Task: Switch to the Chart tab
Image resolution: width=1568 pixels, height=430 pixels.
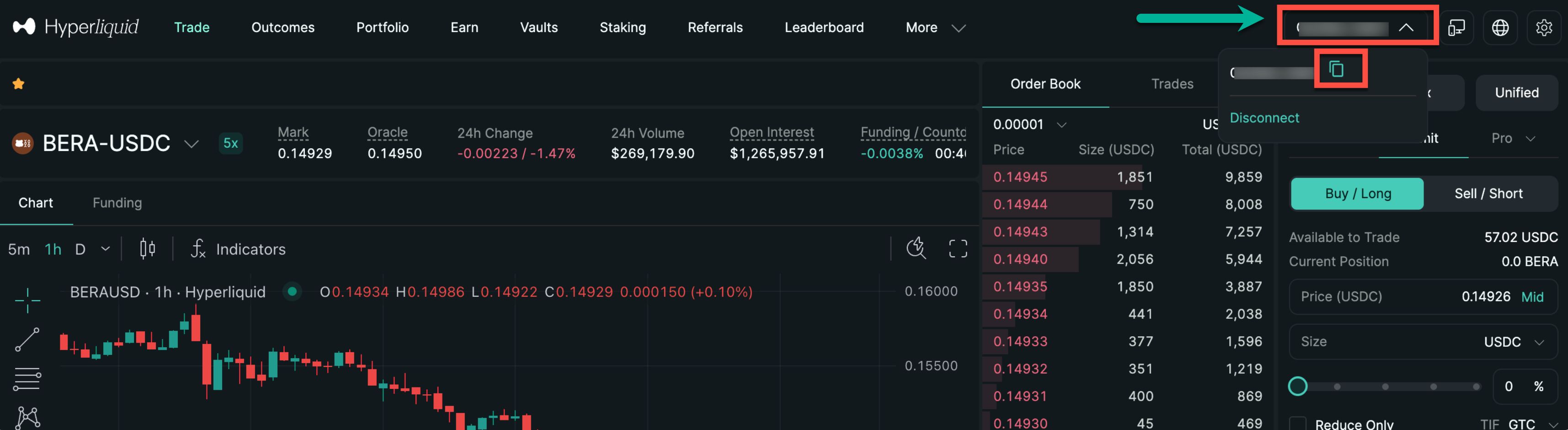Action: (36, 203)
